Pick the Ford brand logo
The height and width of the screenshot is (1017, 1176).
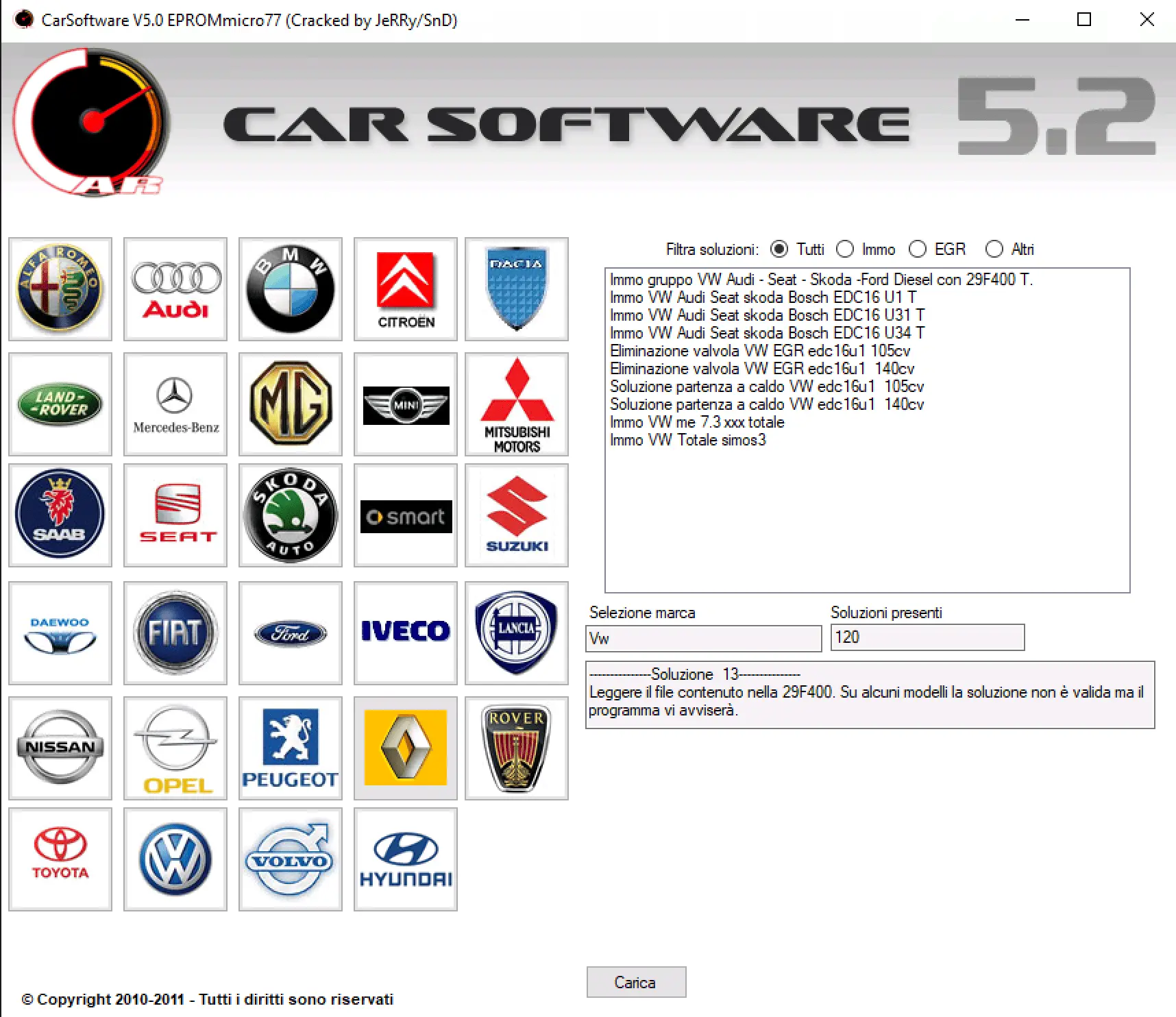(x=291, y=633)
